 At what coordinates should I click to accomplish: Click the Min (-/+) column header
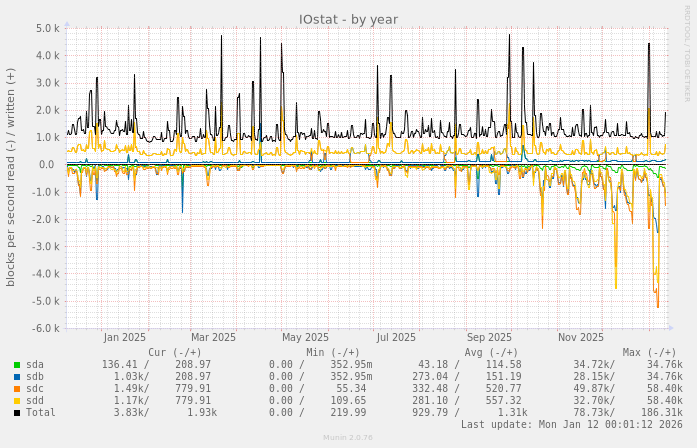333,352
